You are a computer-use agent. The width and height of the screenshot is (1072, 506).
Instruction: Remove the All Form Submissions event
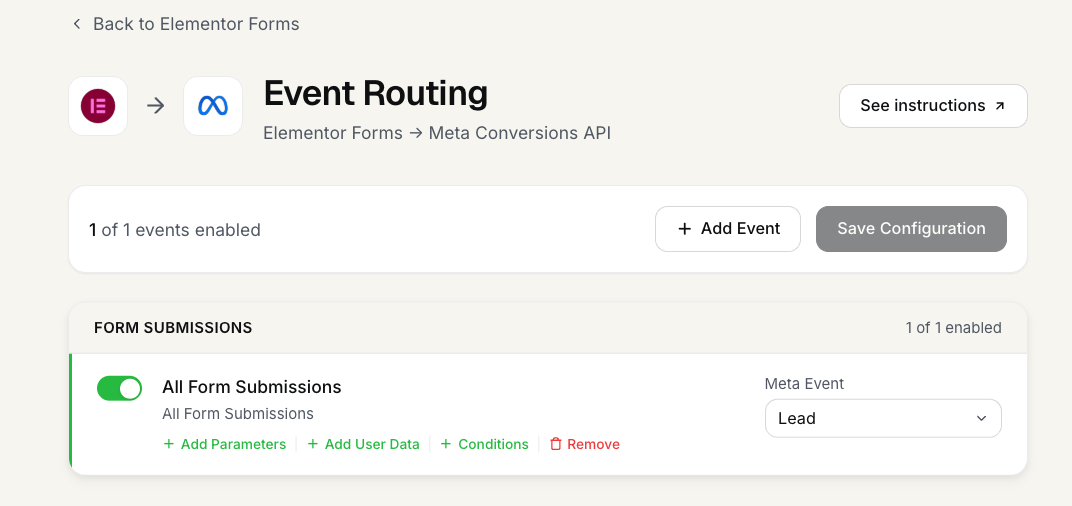pos(585,444)
